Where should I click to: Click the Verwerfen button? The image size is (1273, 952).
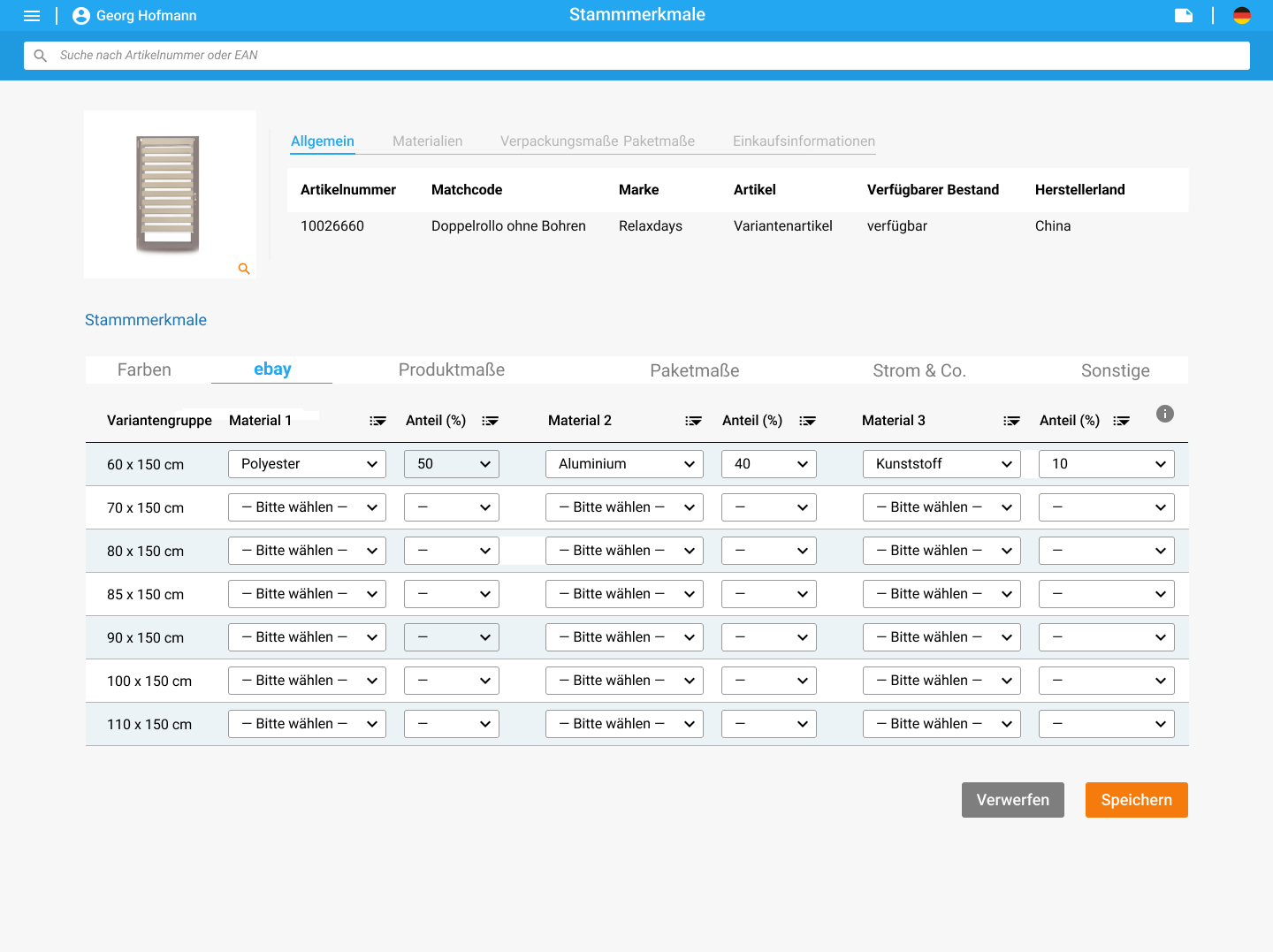[1013, 800]
